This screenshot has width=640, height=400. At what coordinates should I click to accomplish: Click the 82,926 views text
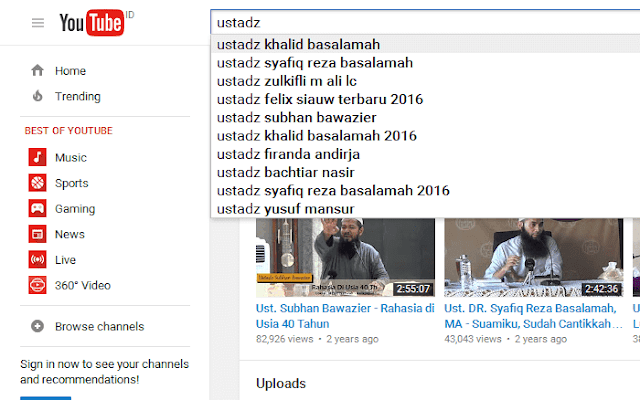coord(284,339)
